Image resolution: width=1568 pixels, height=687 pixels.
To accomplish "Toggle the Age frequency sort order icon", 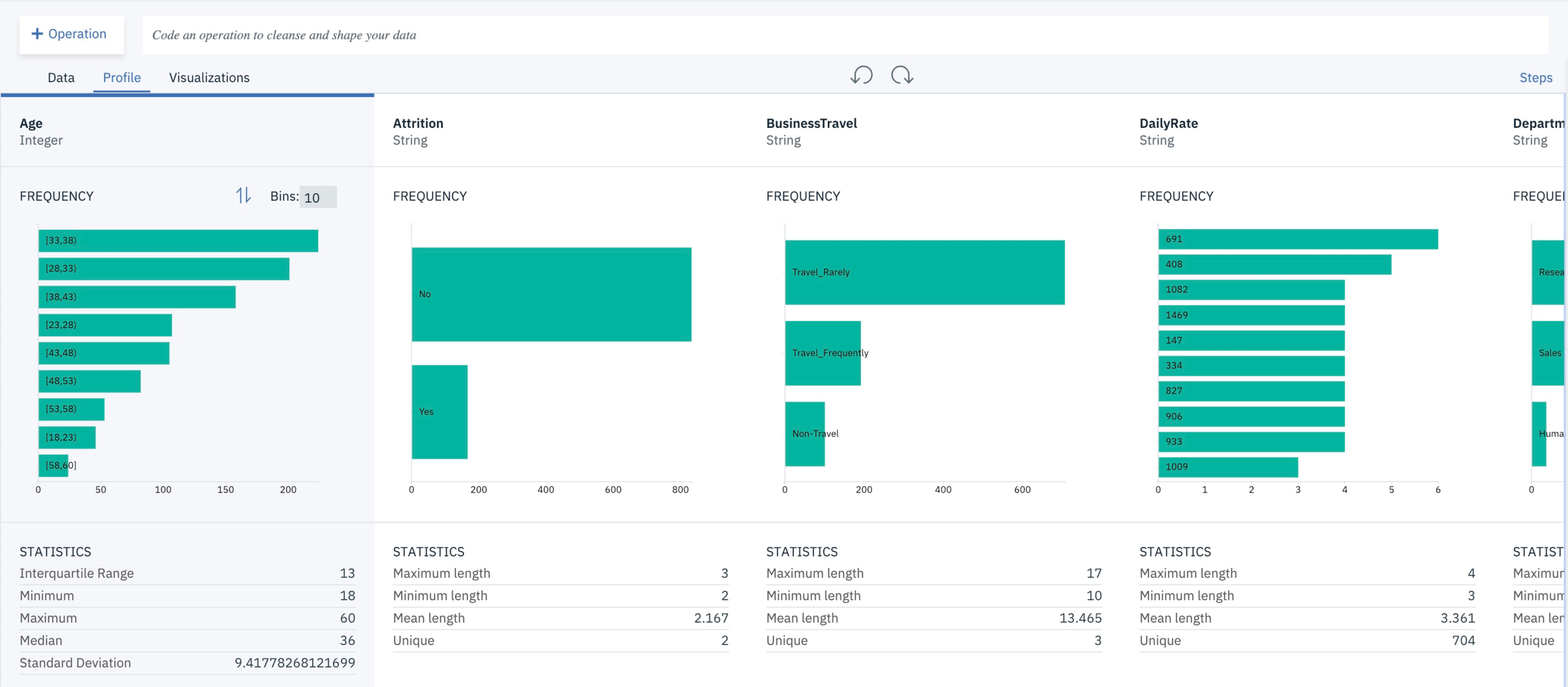I will point(243,196).
